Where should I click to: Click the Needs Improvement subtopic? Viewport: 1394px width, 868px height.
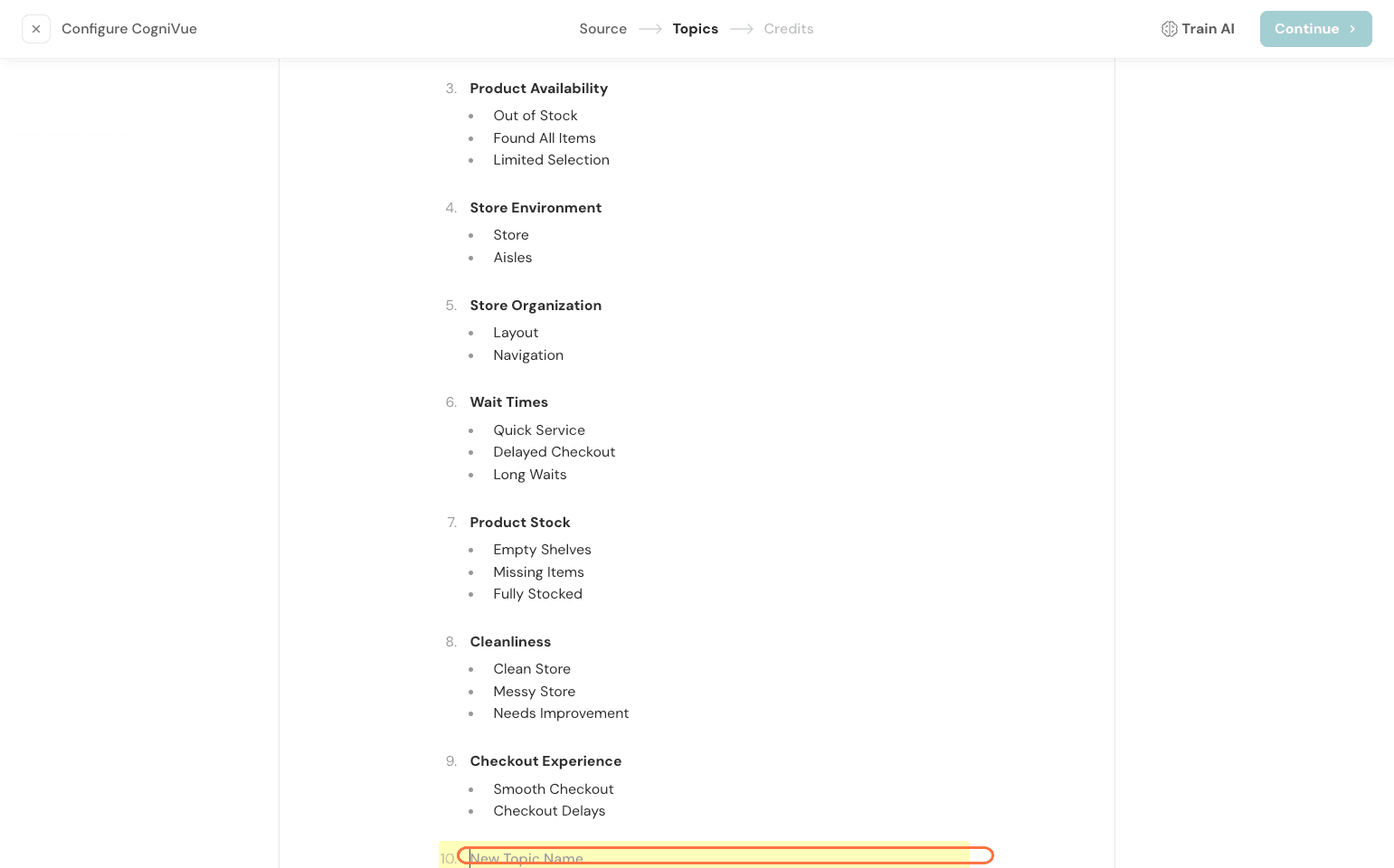tap(561, 713)
